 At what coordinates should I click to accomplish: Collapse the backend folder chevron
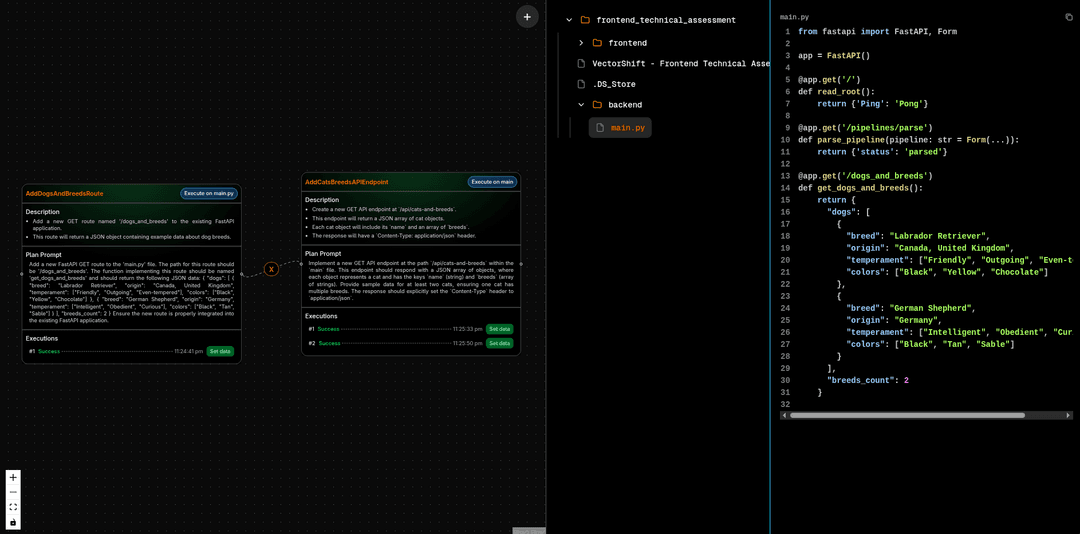581,105
